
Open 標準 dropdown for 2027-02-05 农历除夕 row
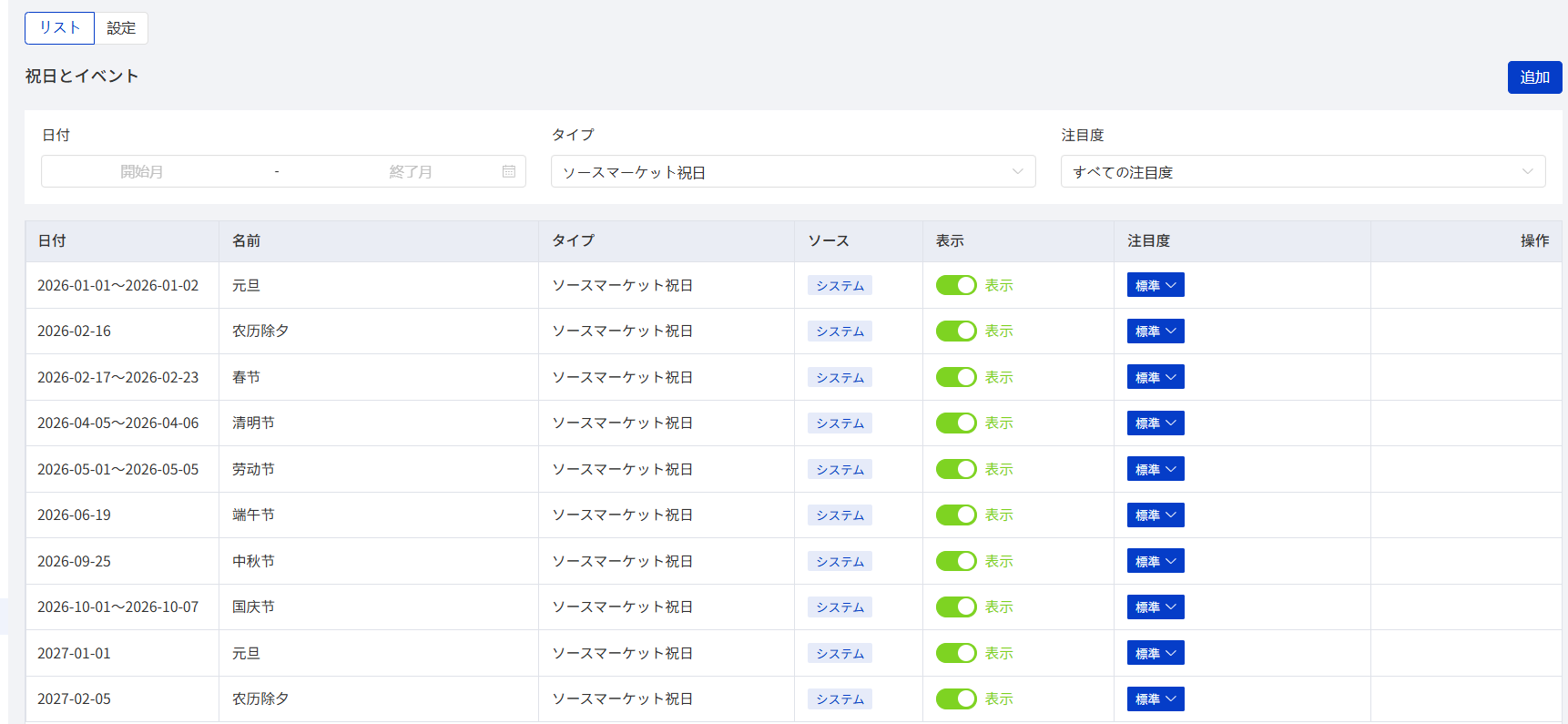click(1156, 699)
